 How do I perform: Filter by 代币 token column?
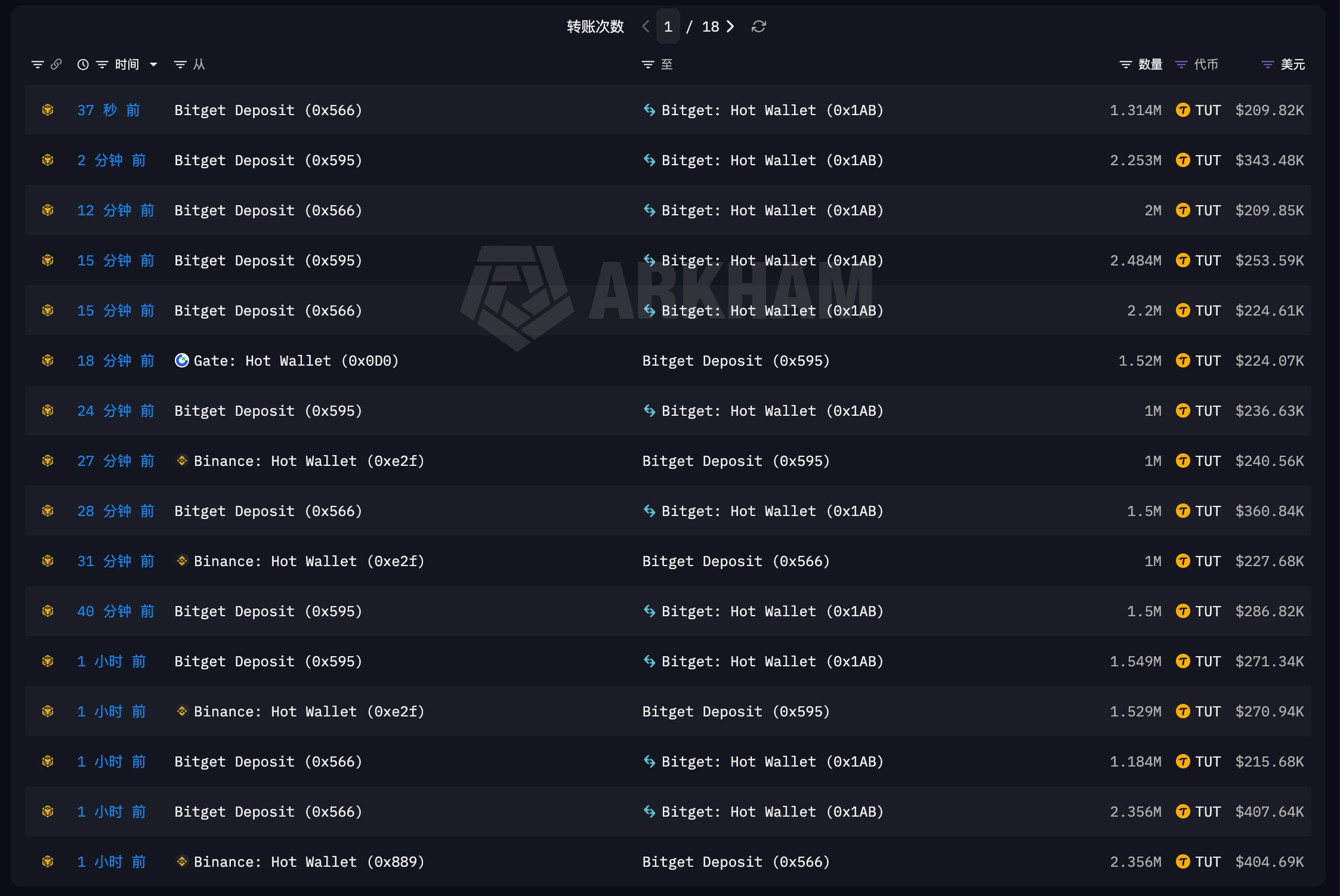tap(1197, 64)
